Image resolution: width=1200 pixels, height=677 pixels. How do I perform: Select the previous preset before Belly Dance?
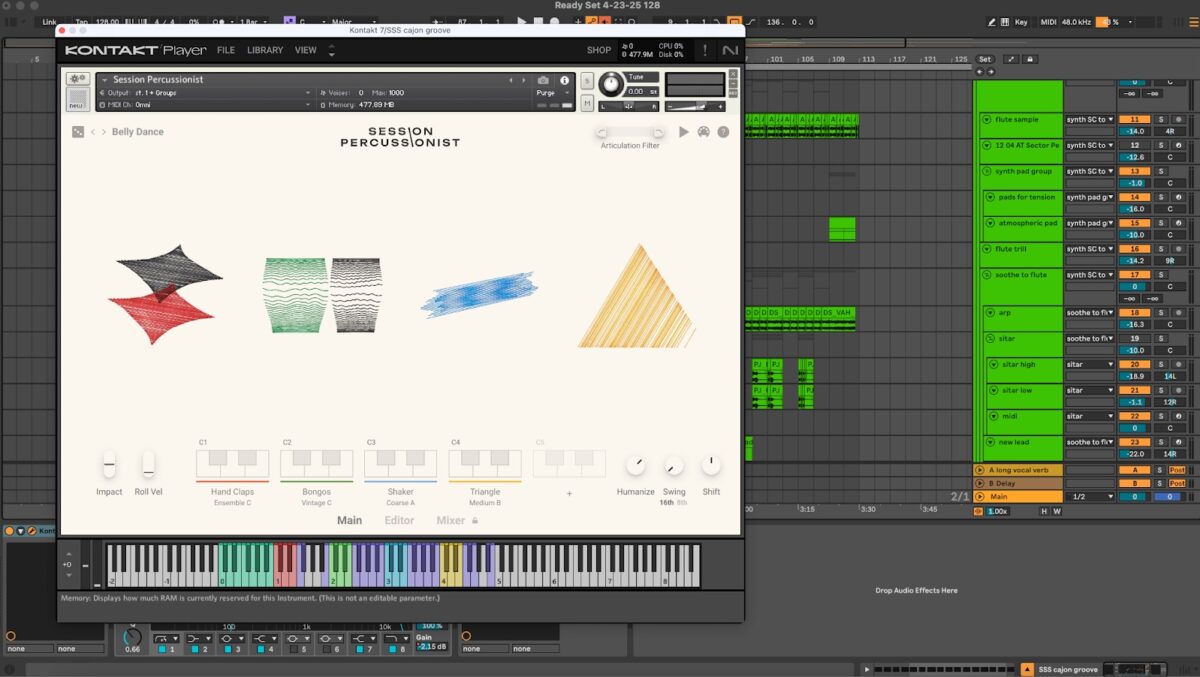93,132
